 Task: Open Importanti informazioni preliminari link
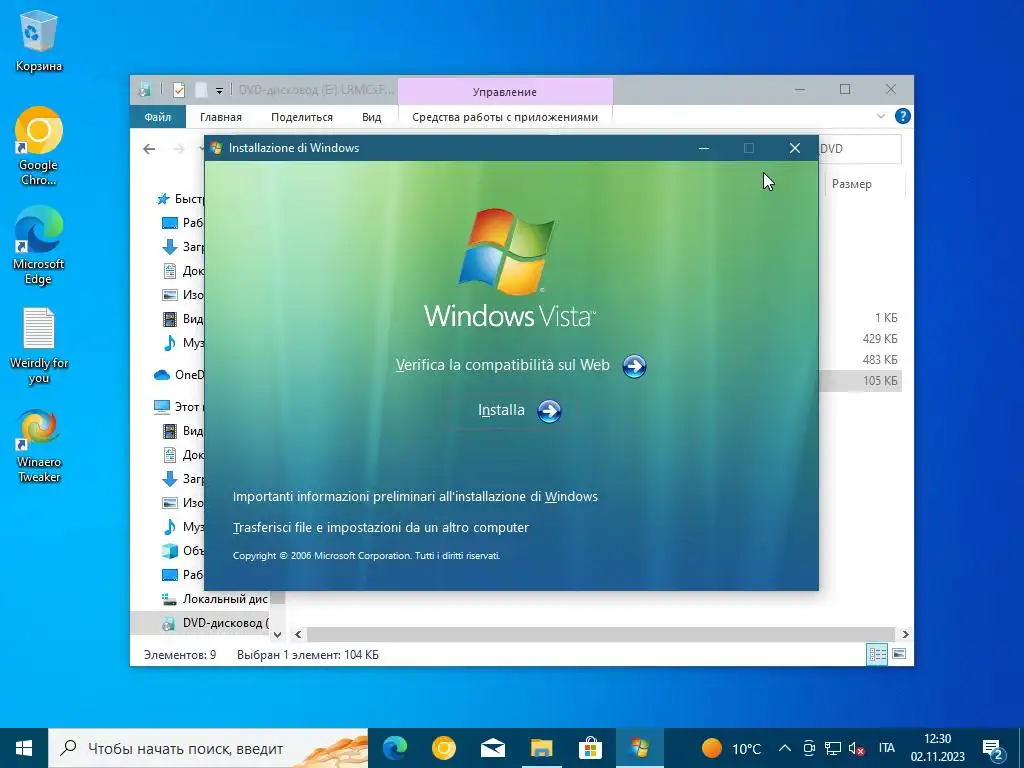pyautogui.click(x=415, y=496)
